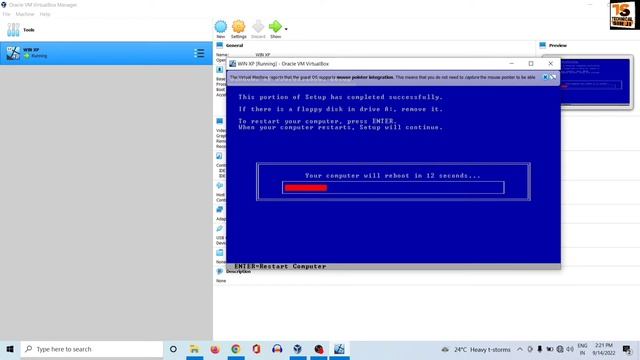Click the Network section icon in details

coord(220,209)
